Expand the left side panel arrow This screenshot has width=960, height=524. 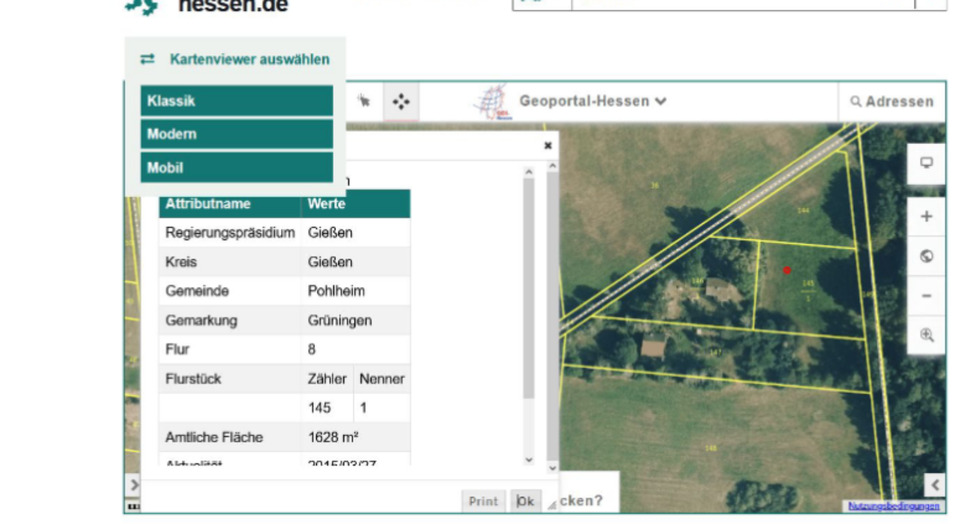[133, 485]
